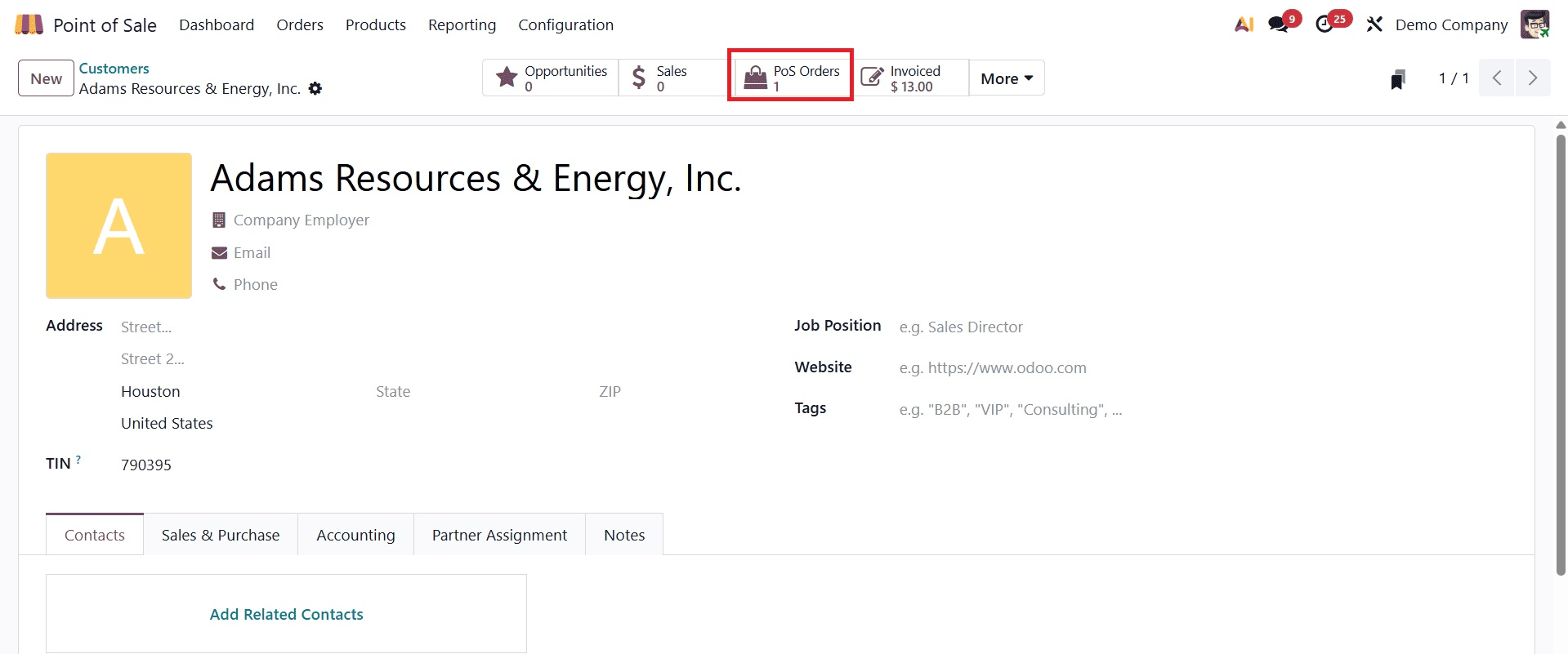Click Add Related Contacts
1568x654 pixels.
(286, 614)
